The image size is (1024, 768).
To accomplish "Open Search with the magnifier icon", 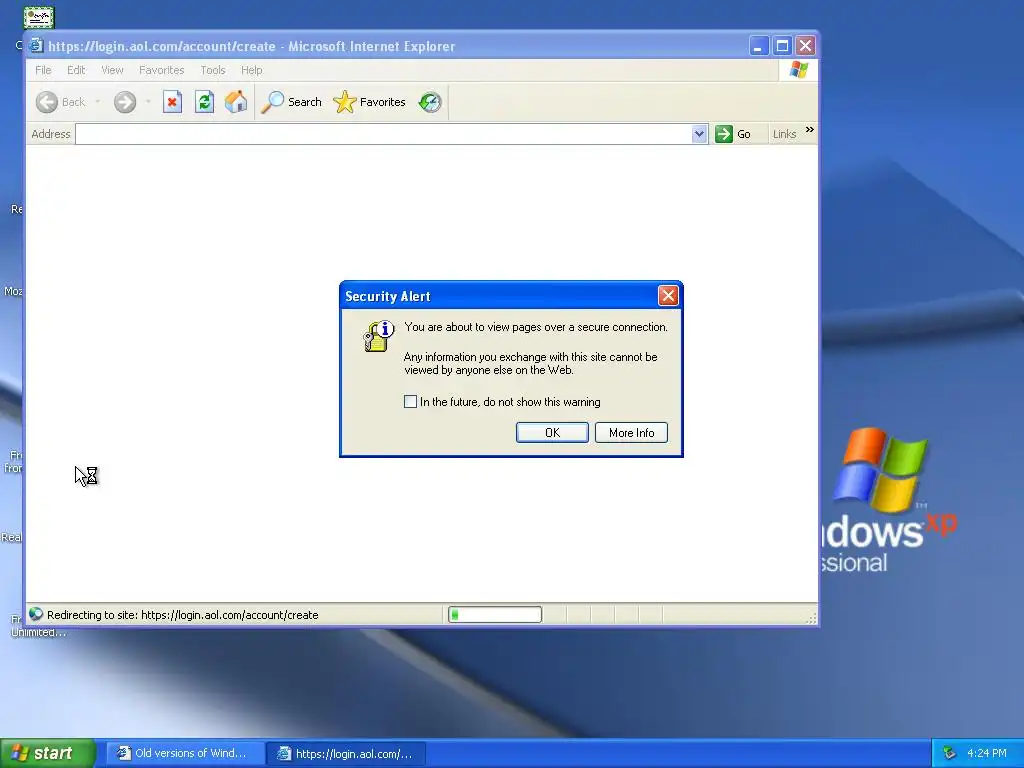I will (272, 102).
